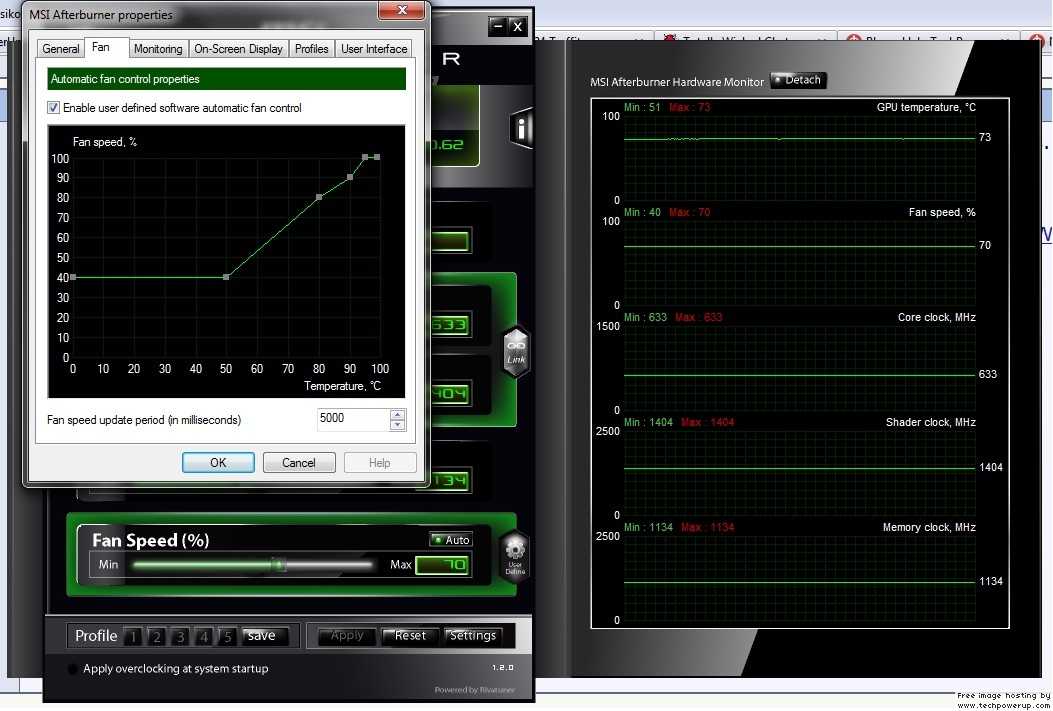This screenshot has height=711, width=1053.
Task: Select the Fan tab in properties
Action: point(101,47)
